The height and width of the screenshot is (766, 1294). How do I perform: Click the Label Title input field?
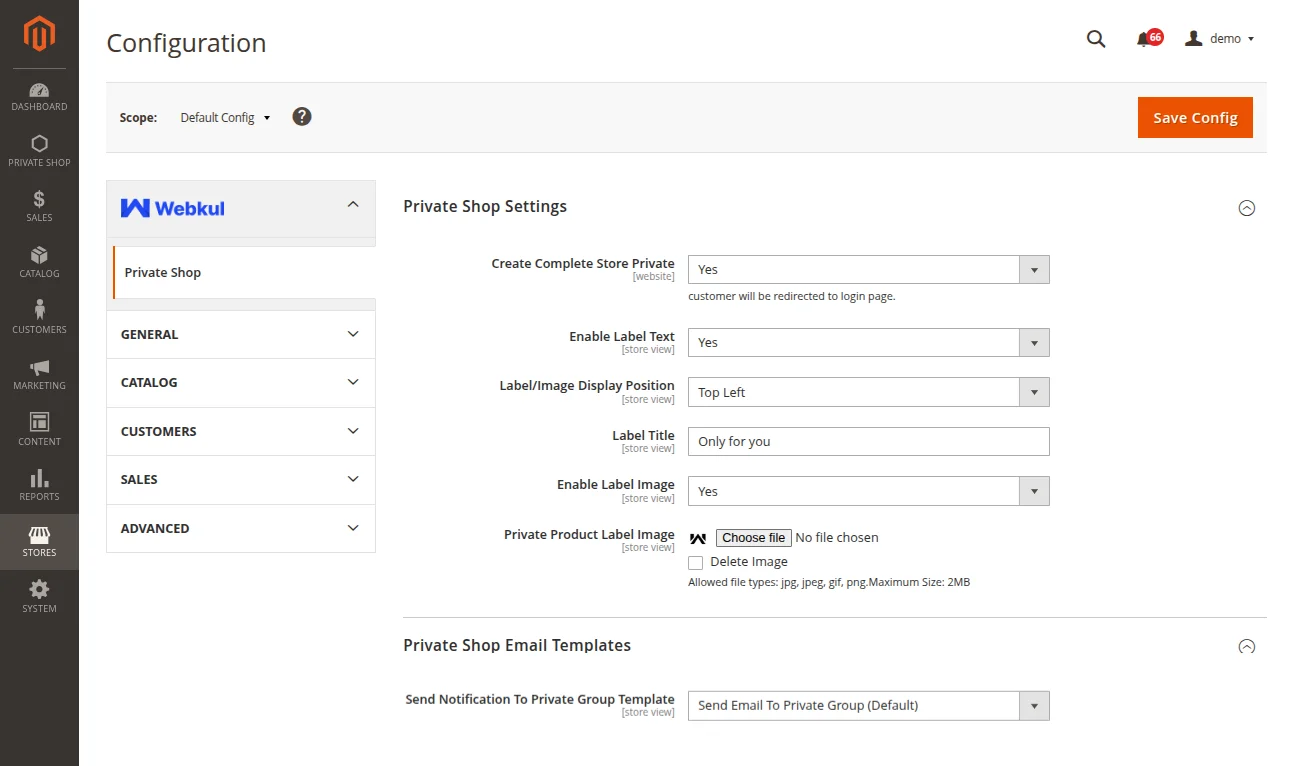868,442
